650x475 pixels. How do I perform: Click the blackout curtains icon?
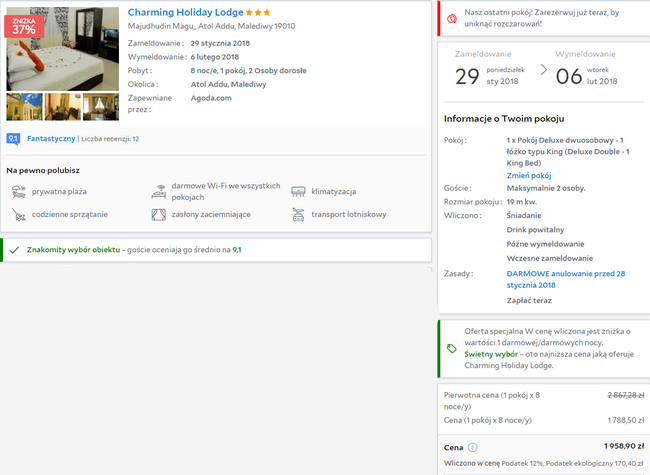[x=158, y=214]
